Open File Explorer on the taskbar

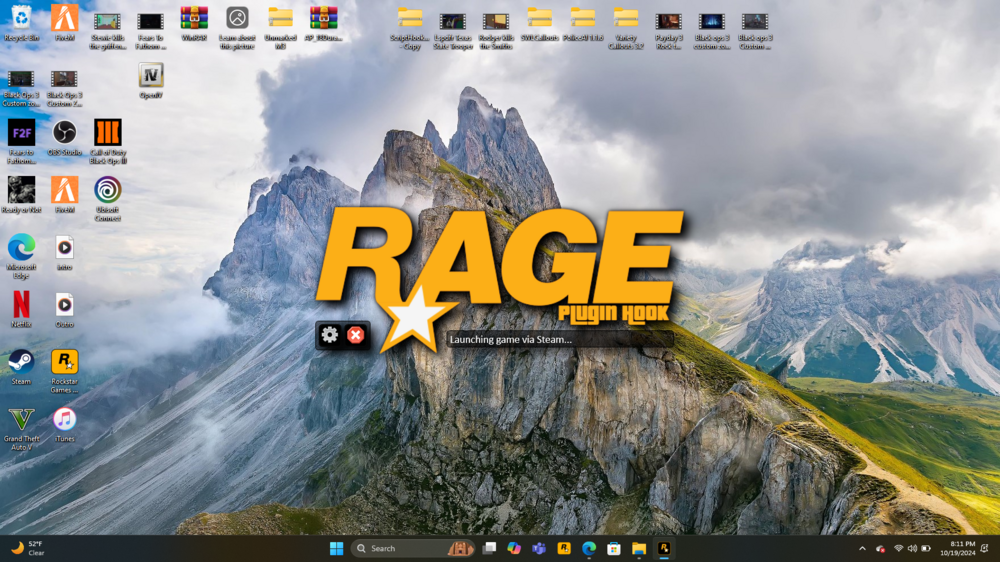(x=639, y=549)
